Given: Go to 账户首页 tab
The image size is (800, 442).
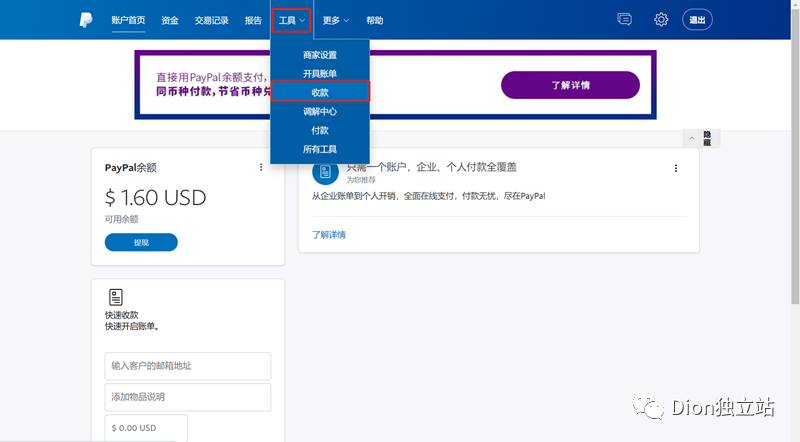Looking at the screenshot, I should (128, 20).
